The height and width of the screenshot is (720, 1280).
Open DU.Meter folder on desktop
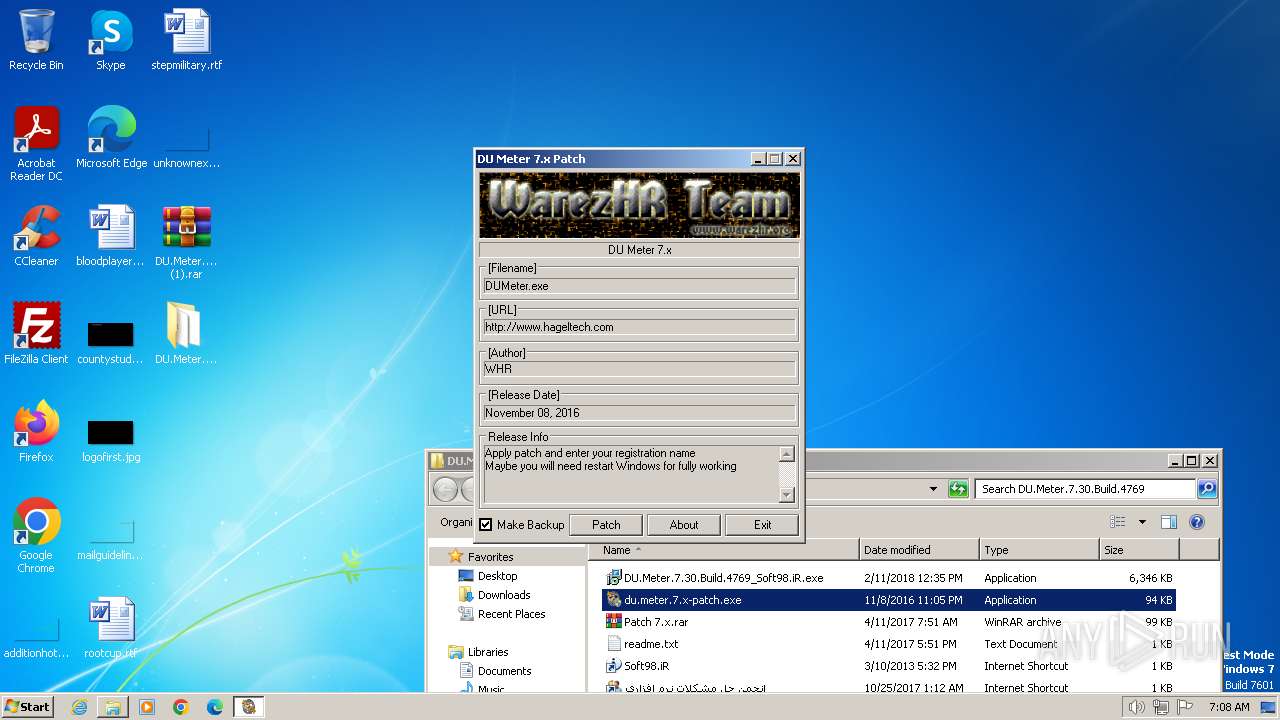click(x=186, y=333)
